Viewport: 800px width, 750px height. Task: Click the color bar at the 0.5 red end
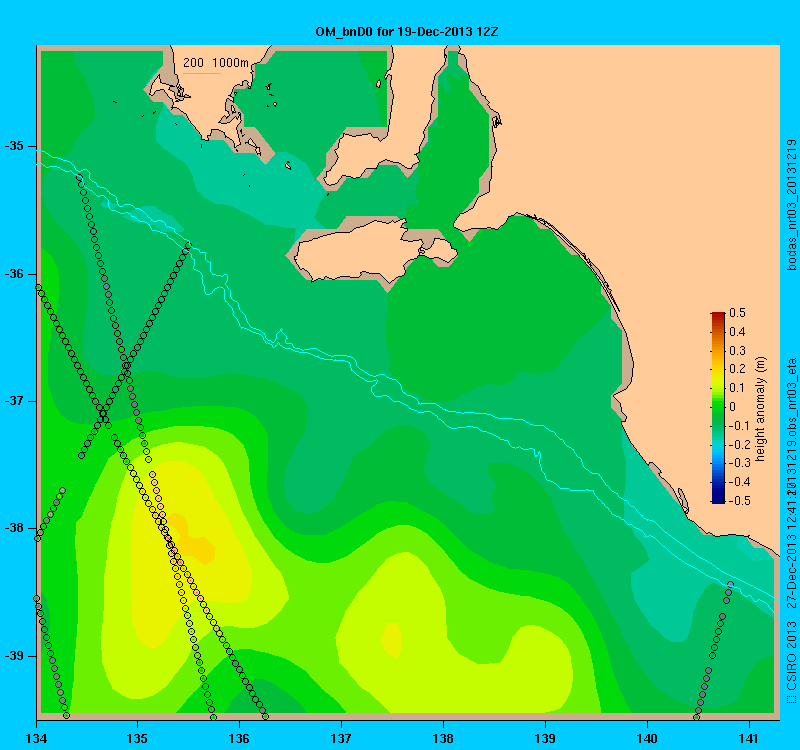pos(718,315)
